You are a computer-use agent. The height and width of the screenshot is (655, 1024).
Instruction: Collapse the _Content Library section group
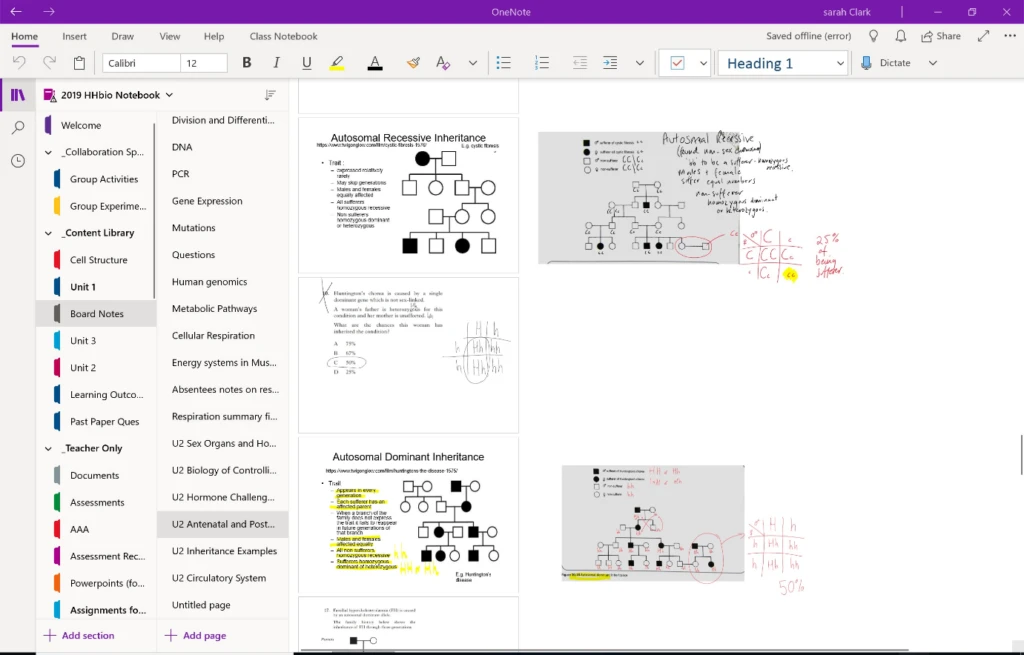[x=48, y=233]
